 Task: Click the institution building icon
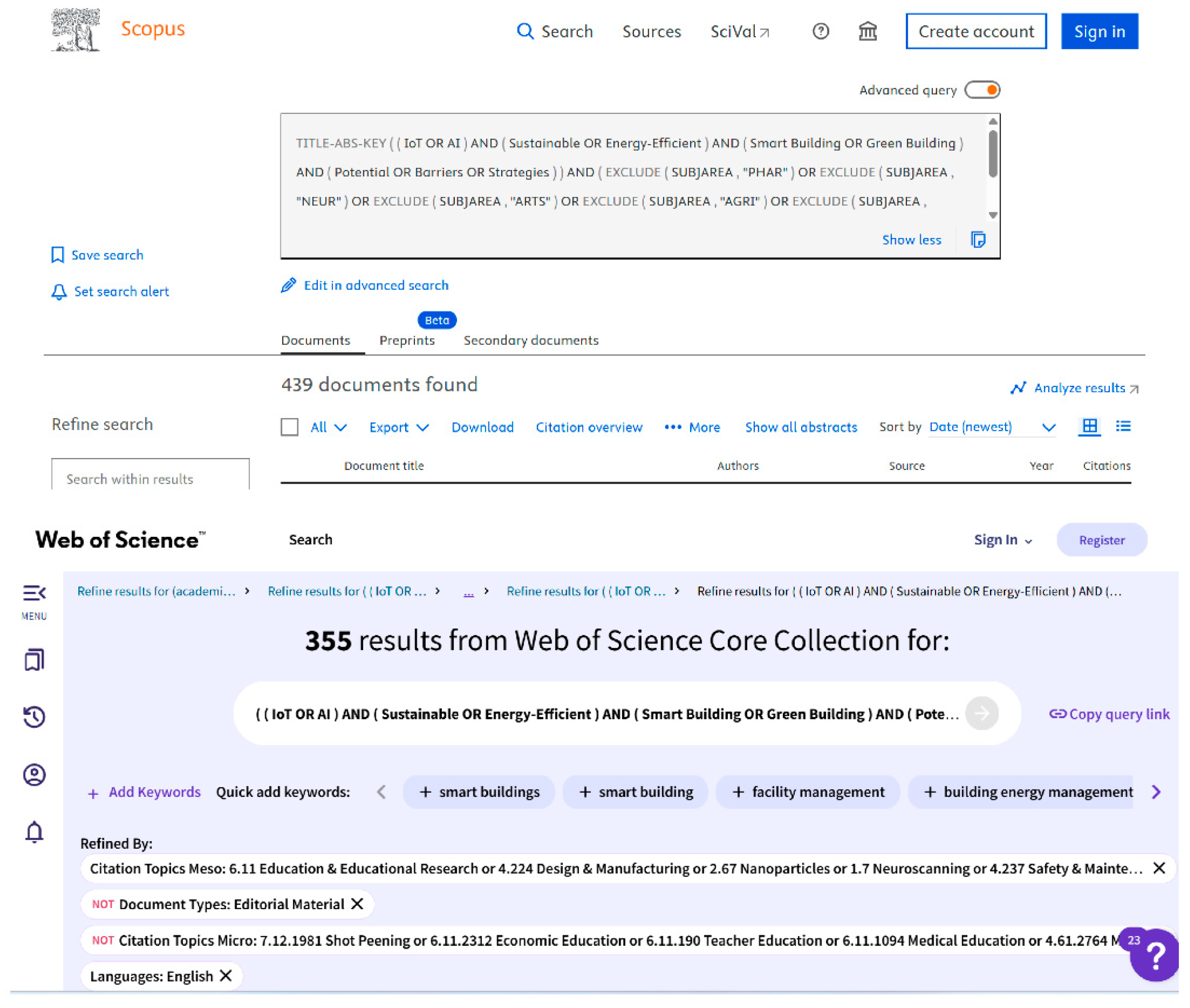click(x=867, y=32)
